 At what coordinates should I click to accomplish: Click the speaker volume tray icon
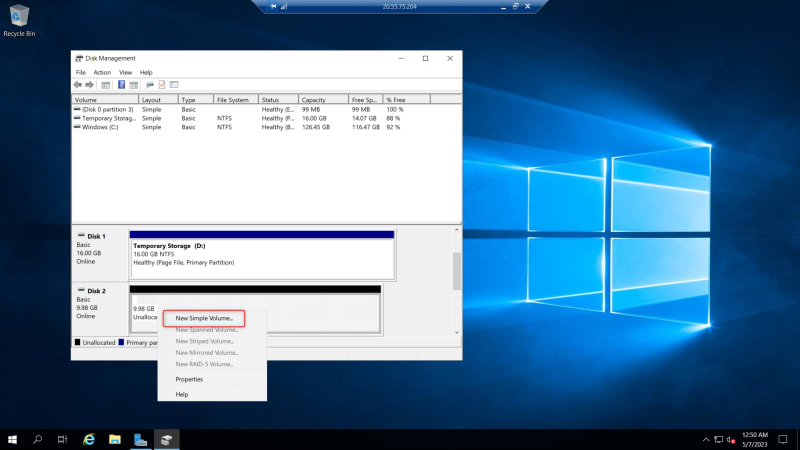click(x=731, y=439)
